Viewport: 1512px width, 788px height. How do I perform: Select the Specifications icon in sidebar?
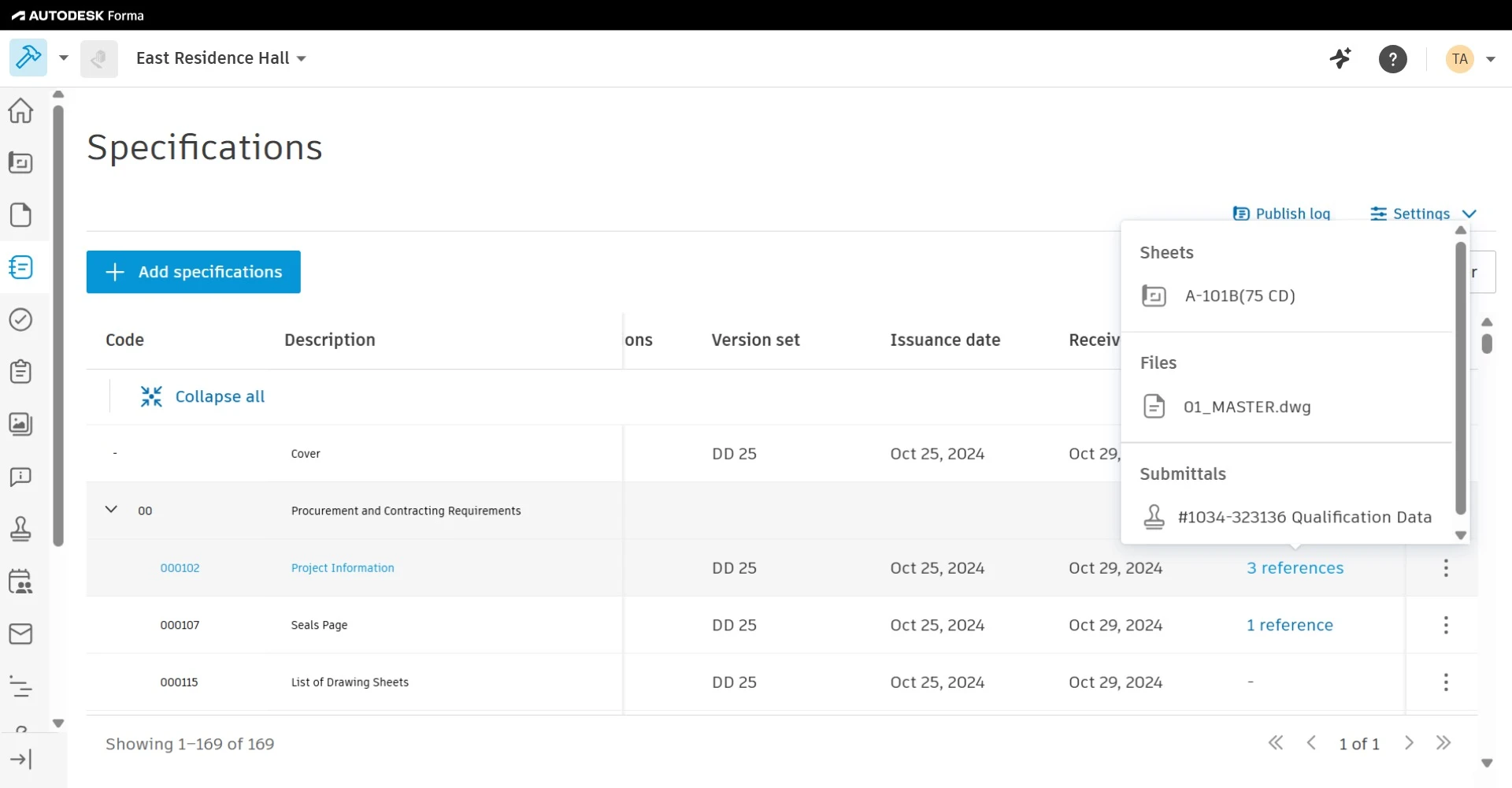click(20, 267)
